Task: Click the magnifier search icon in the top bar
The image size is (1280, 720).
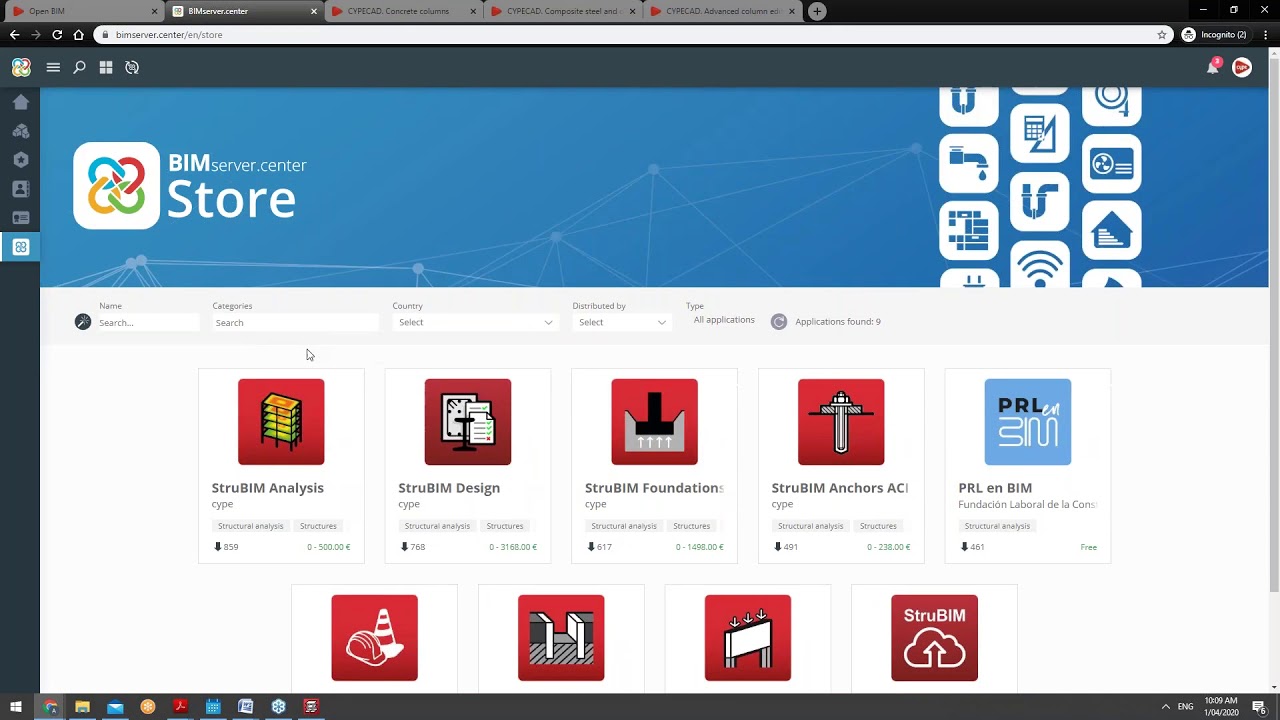Action: pyautogui.click(x=79, y=67)
